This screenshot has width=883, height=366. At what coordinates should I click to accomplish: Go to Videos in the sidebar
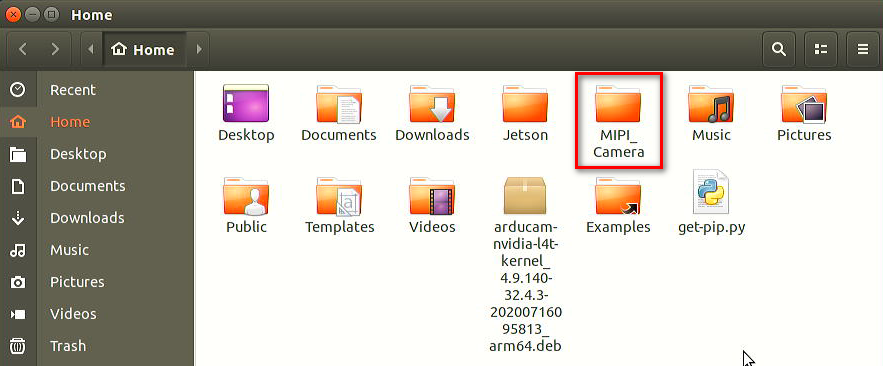[x=97, y=314]
